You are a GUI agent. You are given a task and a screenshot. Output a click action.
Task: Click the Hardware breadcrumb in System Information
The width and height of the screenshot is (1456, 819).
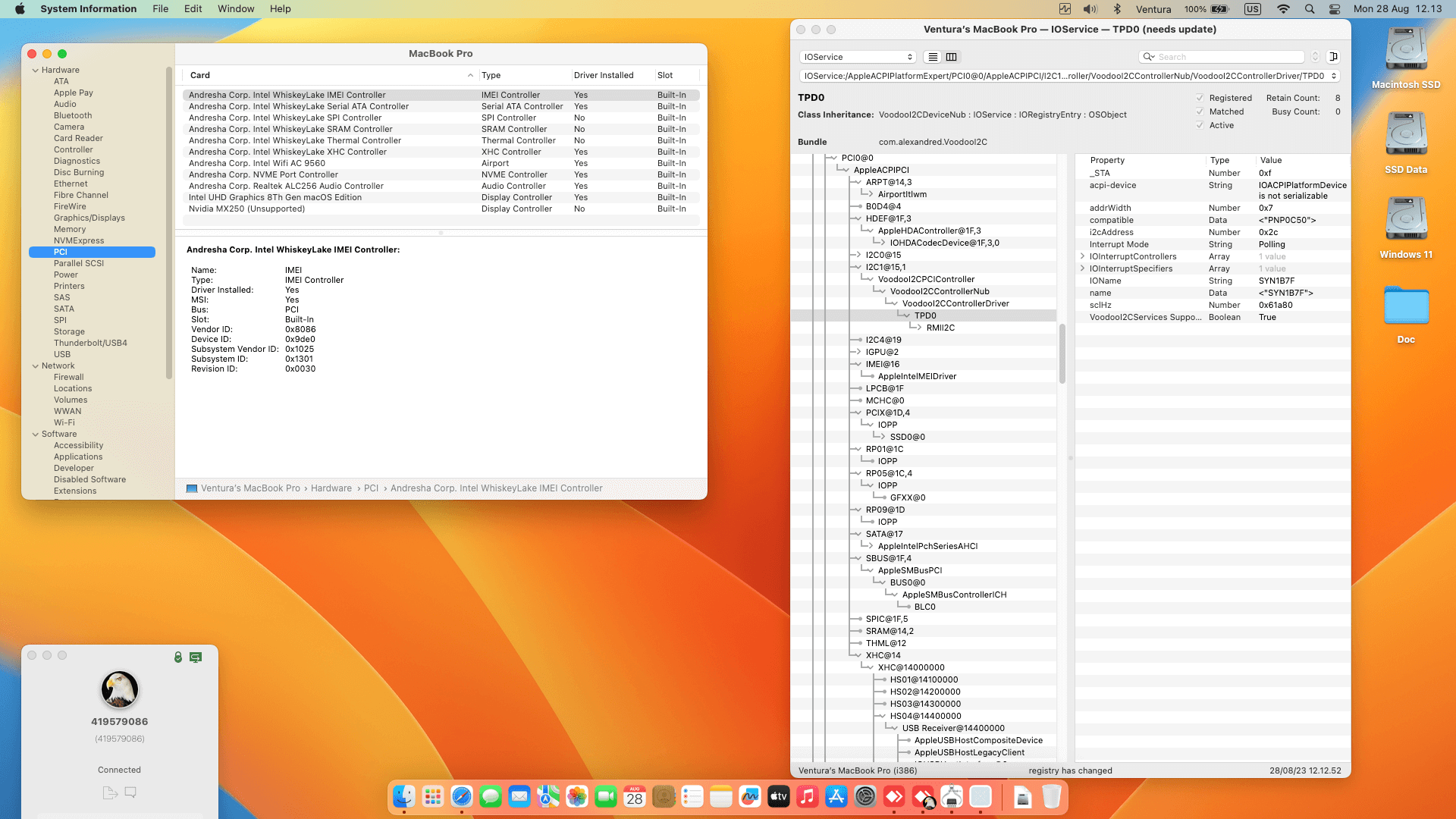tap(331, 488)
